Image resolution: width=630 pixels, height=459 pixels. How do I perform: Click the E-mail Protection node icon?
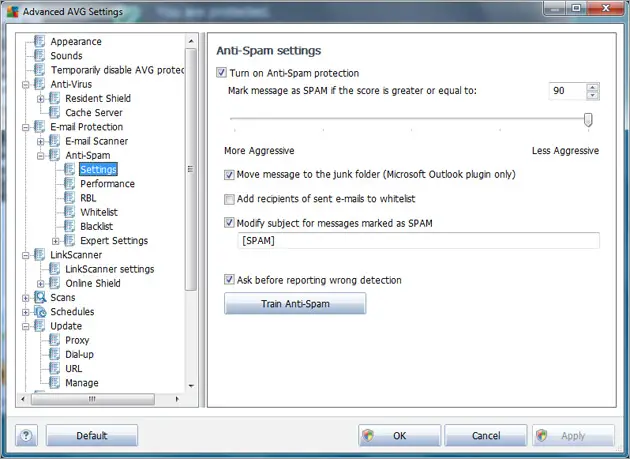click(39, 127)
